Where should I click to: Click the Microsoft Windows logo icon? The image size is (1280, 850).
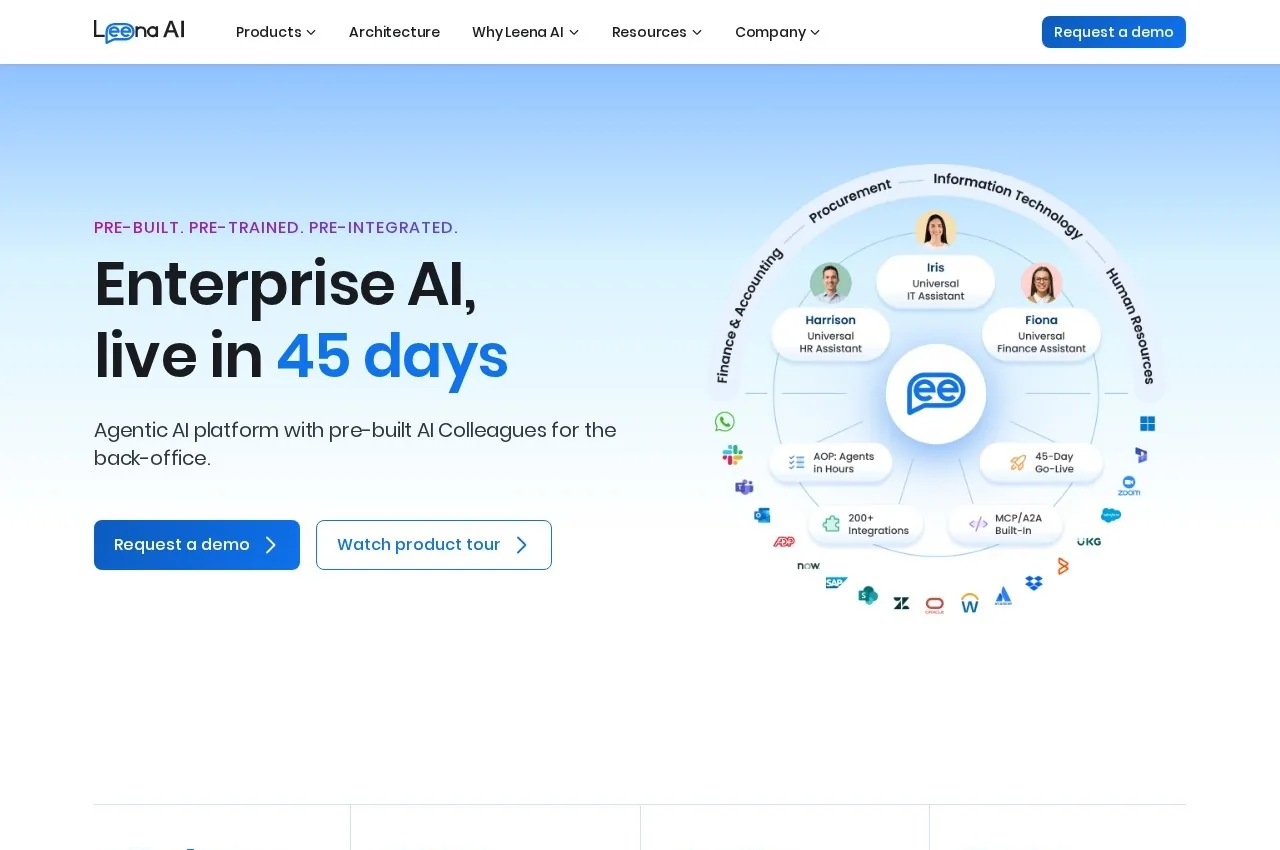pos(1148,424)
